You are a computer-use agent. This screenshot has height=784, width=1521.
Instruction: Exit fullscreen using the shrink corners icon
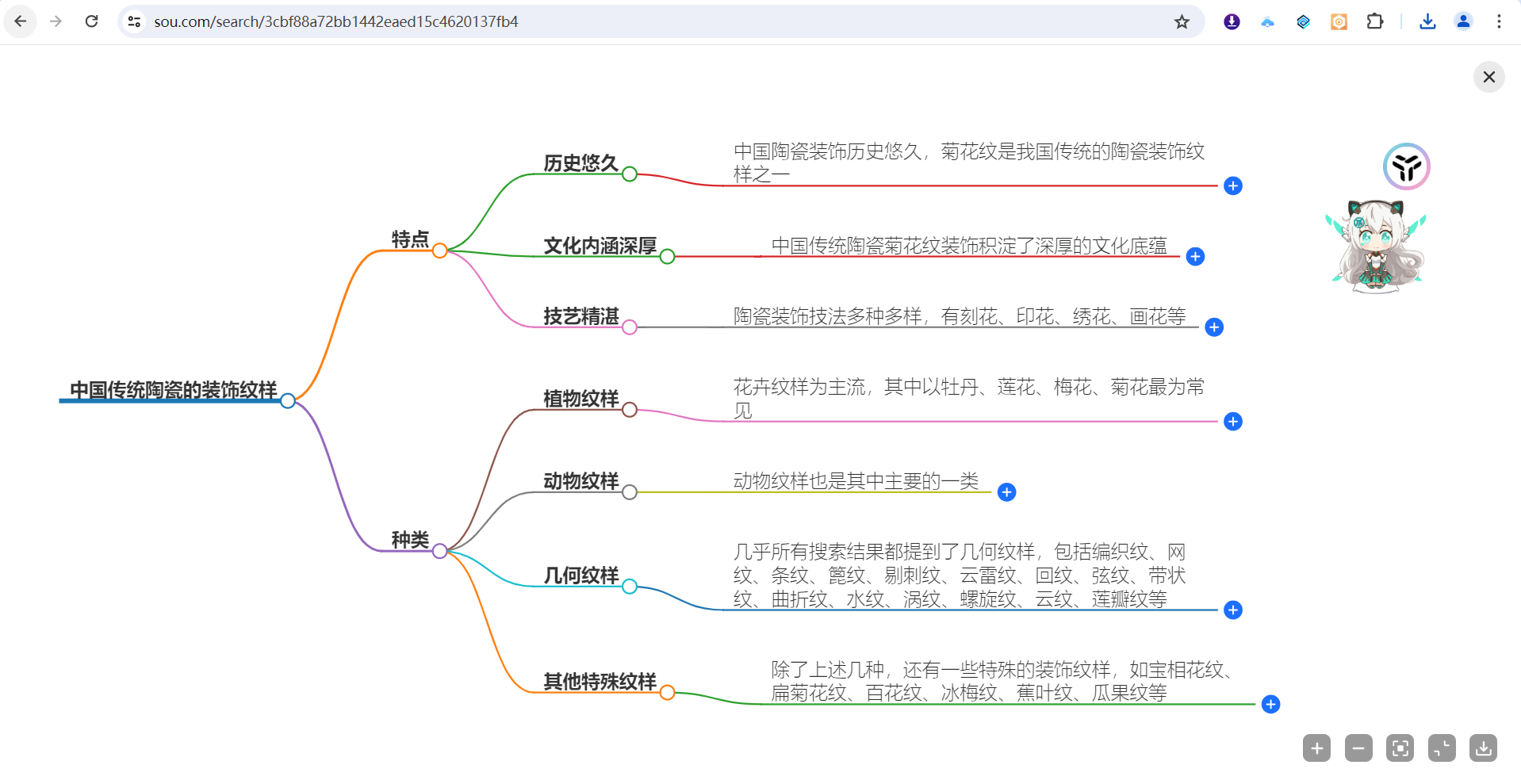click(x=1442, y=748)
